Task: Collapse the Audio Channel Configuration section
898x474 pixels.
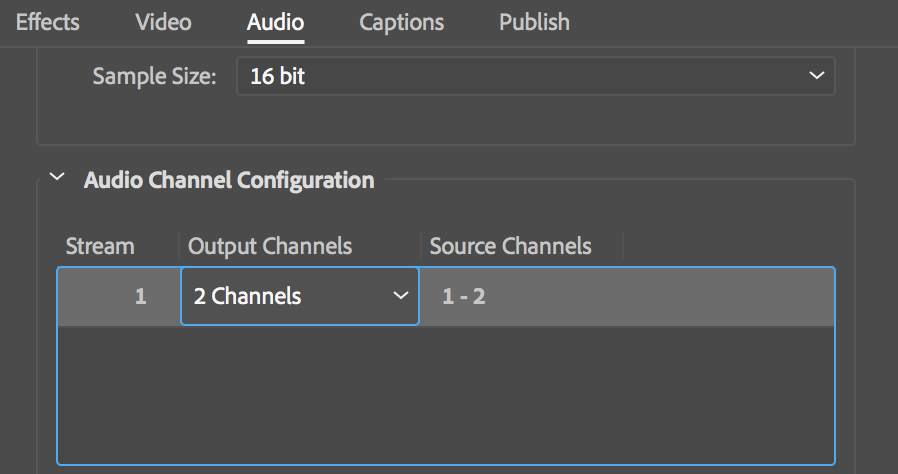Action: coord(59,180)
